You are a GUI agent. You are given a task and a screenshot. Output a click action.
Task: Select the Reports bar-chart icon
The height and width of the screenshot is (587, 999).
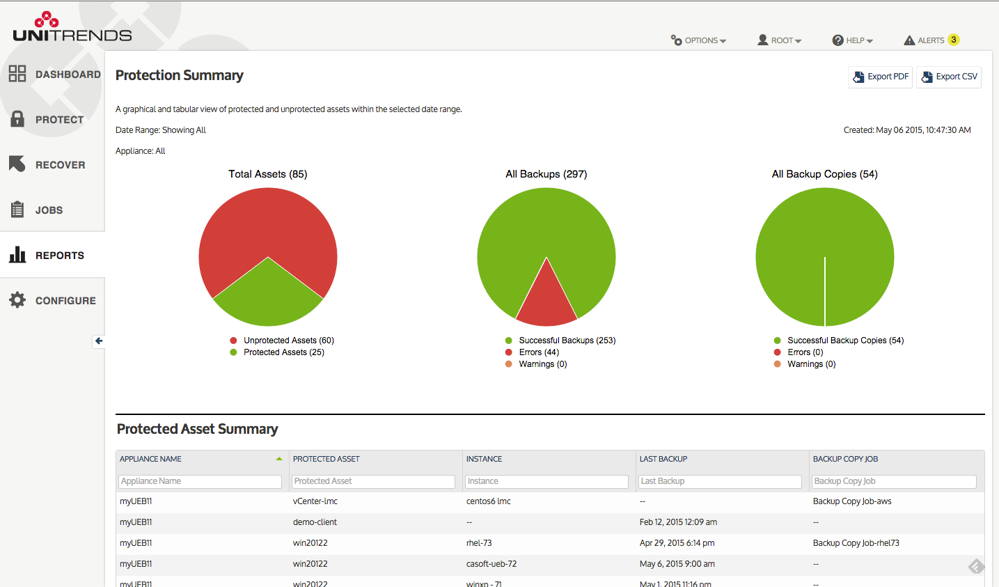tap(18, 255)
